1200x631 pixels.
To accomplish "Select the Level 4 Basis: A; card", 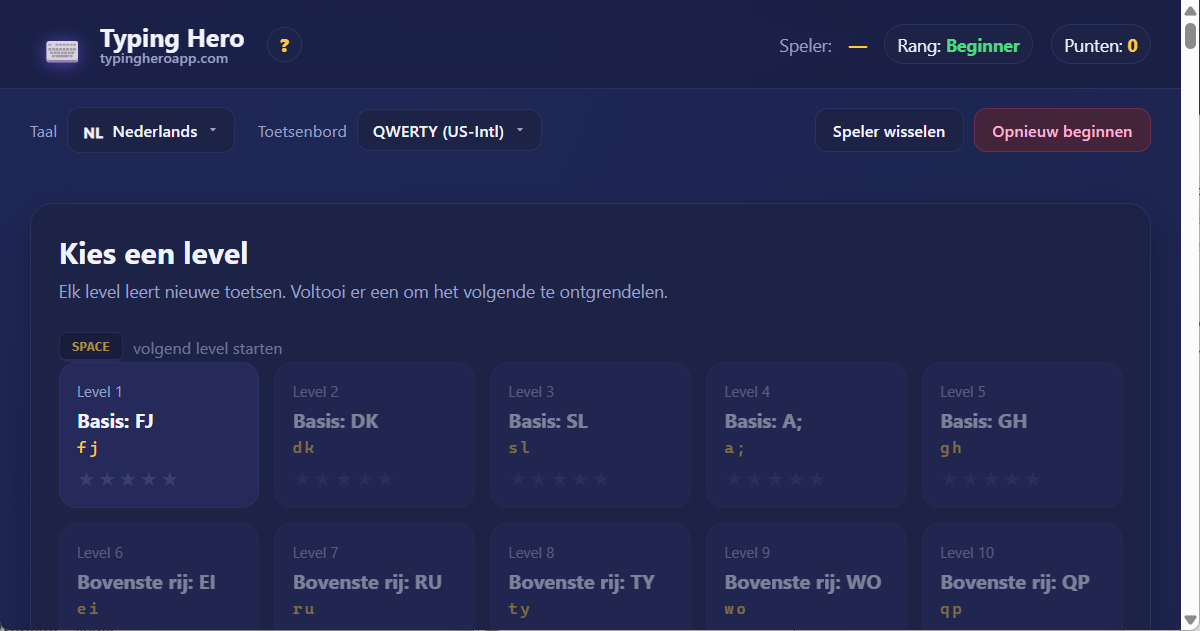I will point(807,435).
